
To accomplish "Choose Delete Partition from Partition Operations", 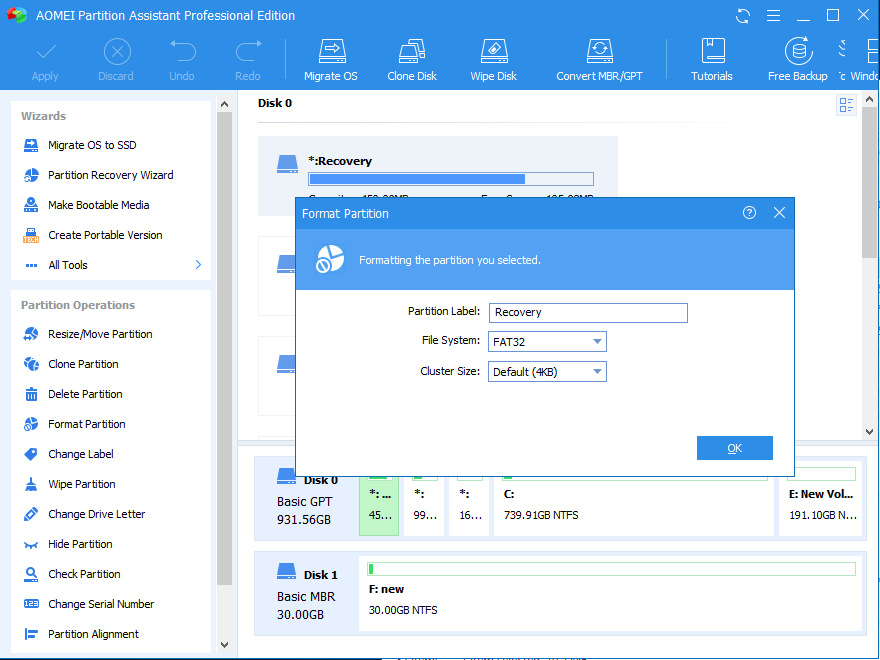I will click(x=85, y=394).
